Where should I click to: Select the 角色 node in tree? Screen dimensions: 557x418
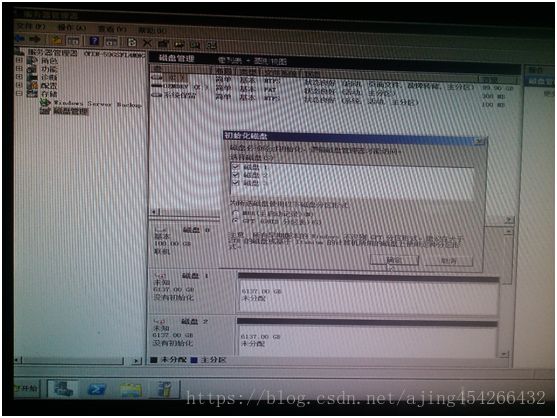pos(49,61)
